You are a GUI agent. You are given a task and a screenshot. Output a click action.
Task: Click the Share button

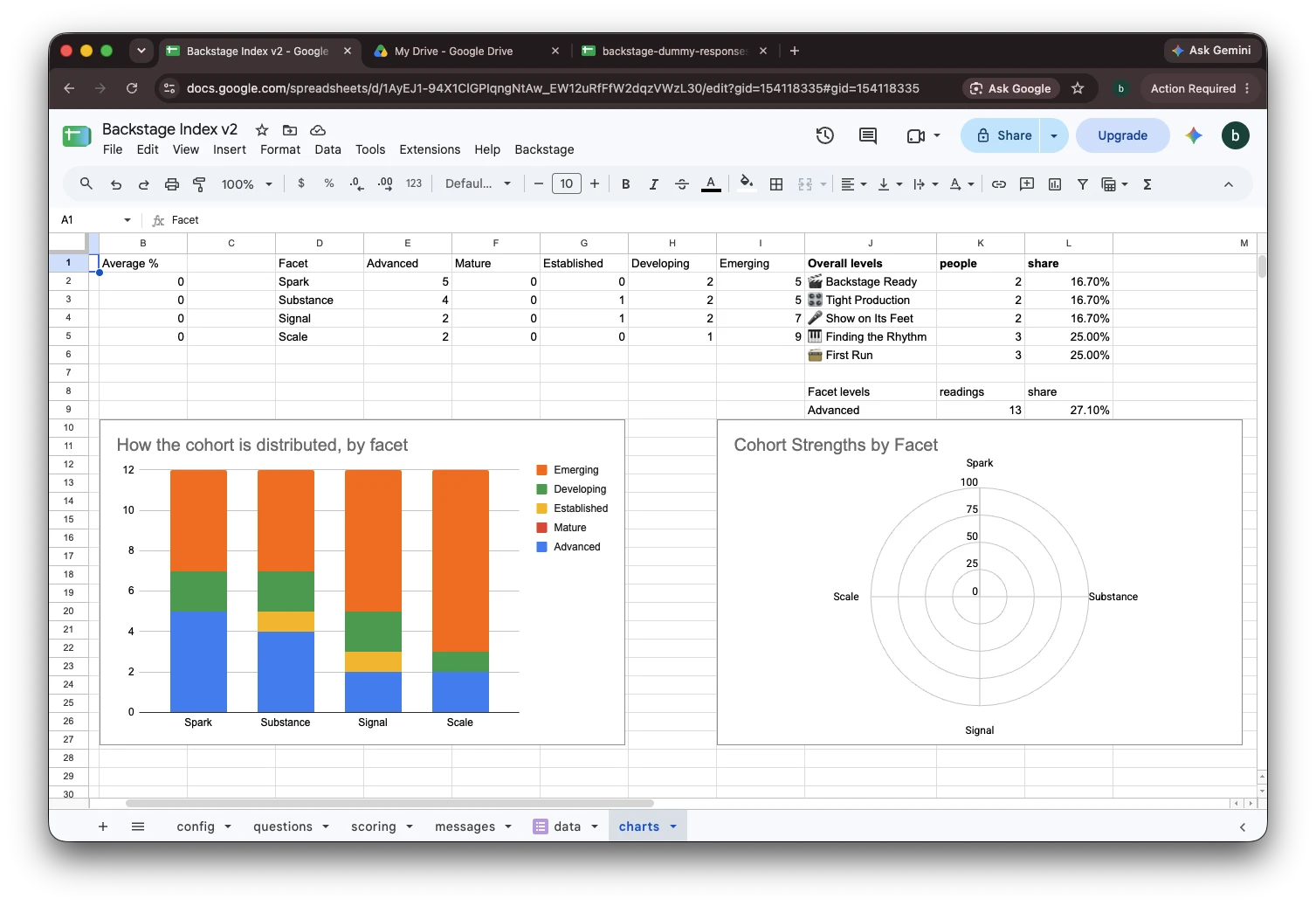[1002, 135]
